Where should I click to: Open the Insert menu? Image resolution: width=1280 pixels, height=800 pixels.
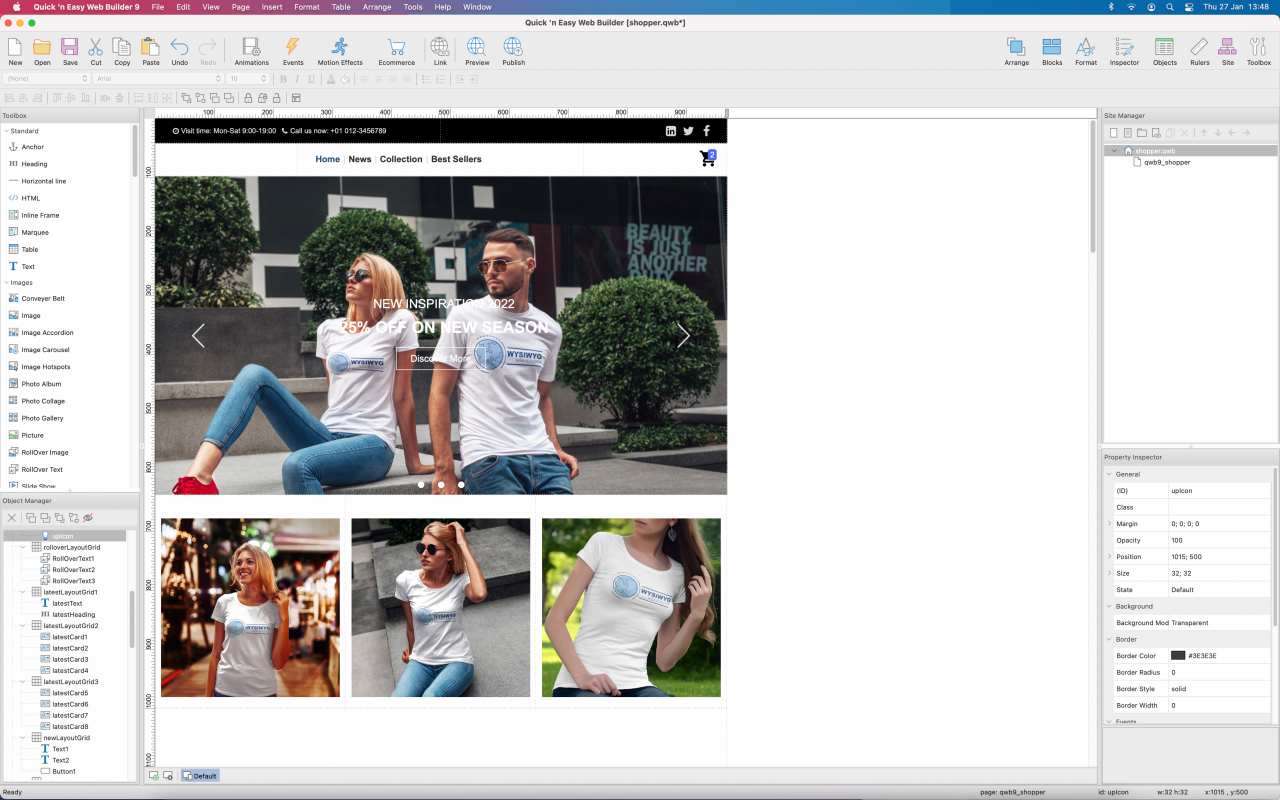coord(272,7)
